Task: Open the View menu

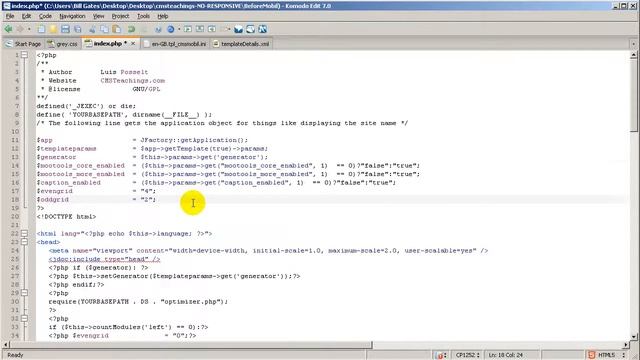Action: [x=98, y=16]
